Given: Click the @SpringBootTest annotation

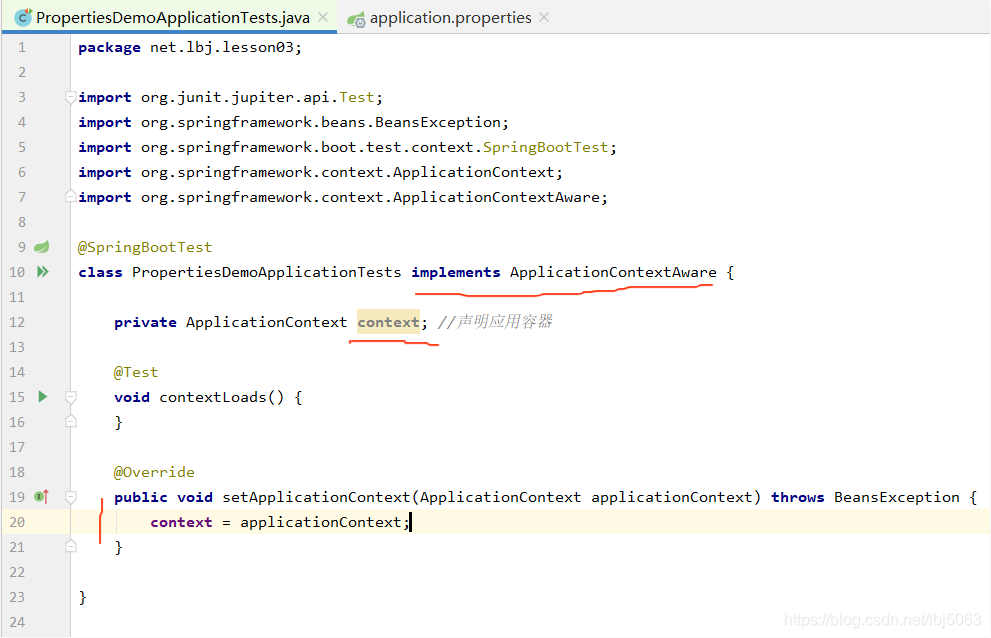Looking at the screenshot, I should tap(145, 247).
